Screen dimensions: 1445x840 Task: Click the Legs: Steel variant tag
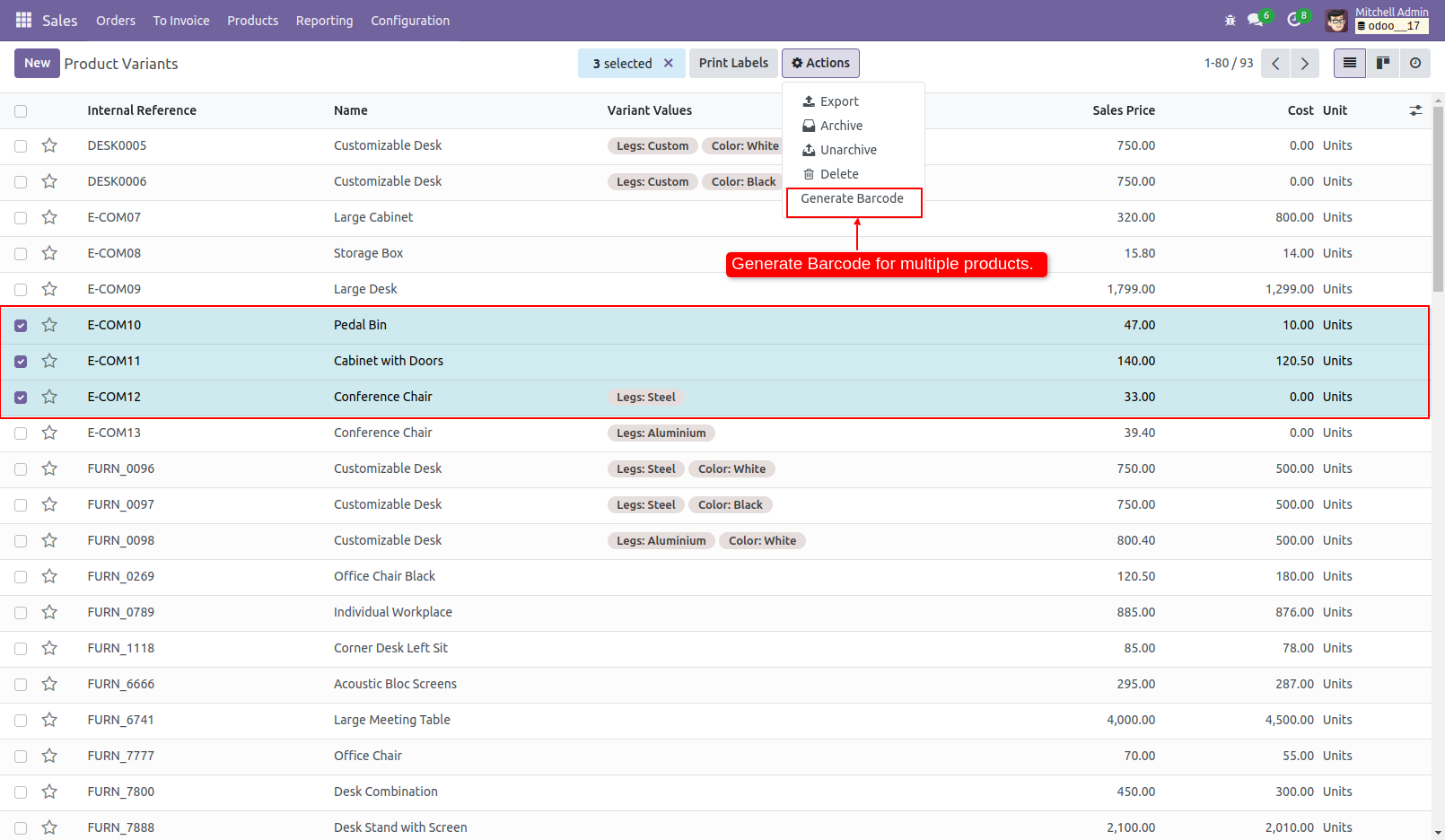click(645, 397)
